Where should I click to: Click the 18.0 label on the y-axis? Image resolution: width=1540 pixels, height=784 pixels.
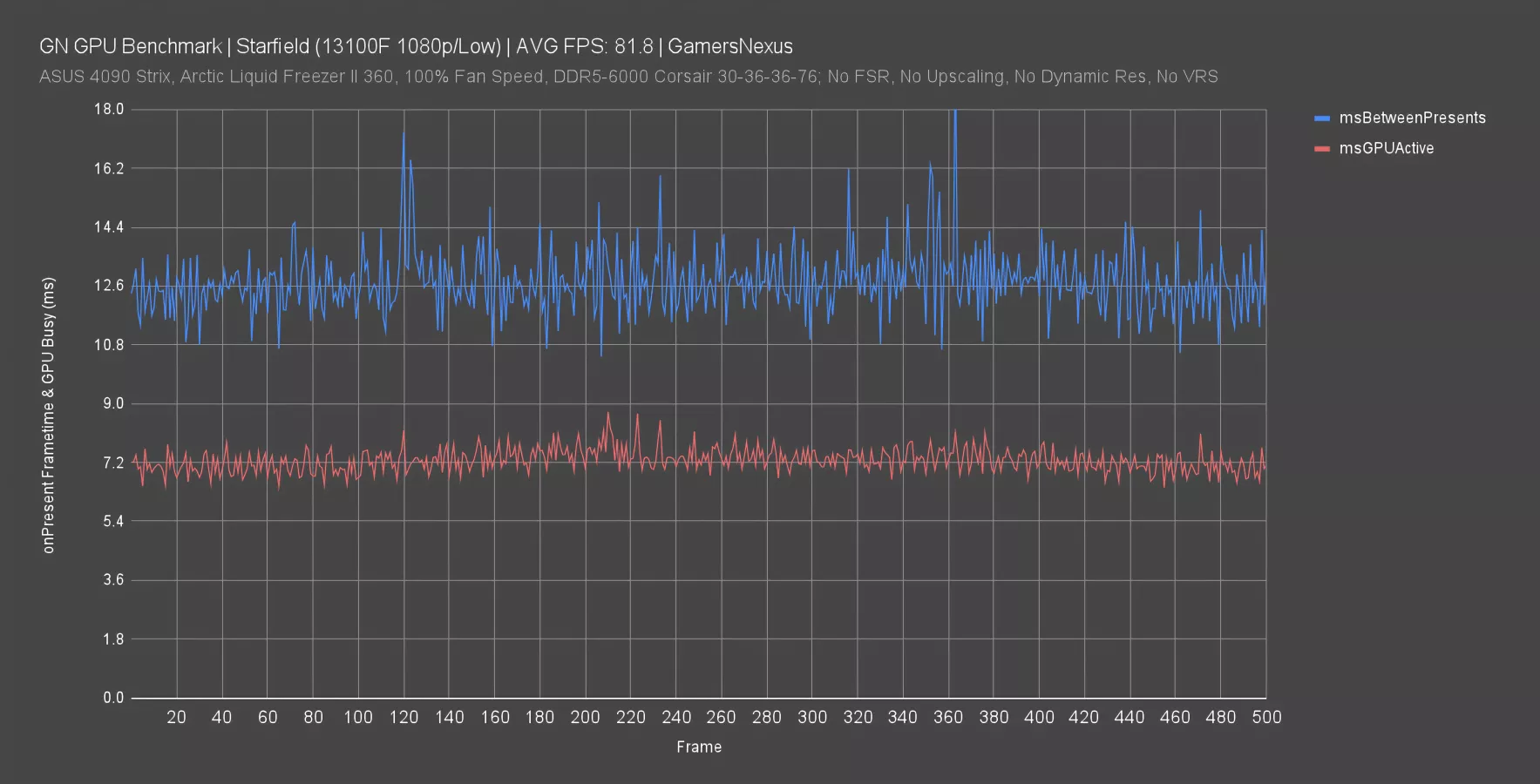pos(109,109)
